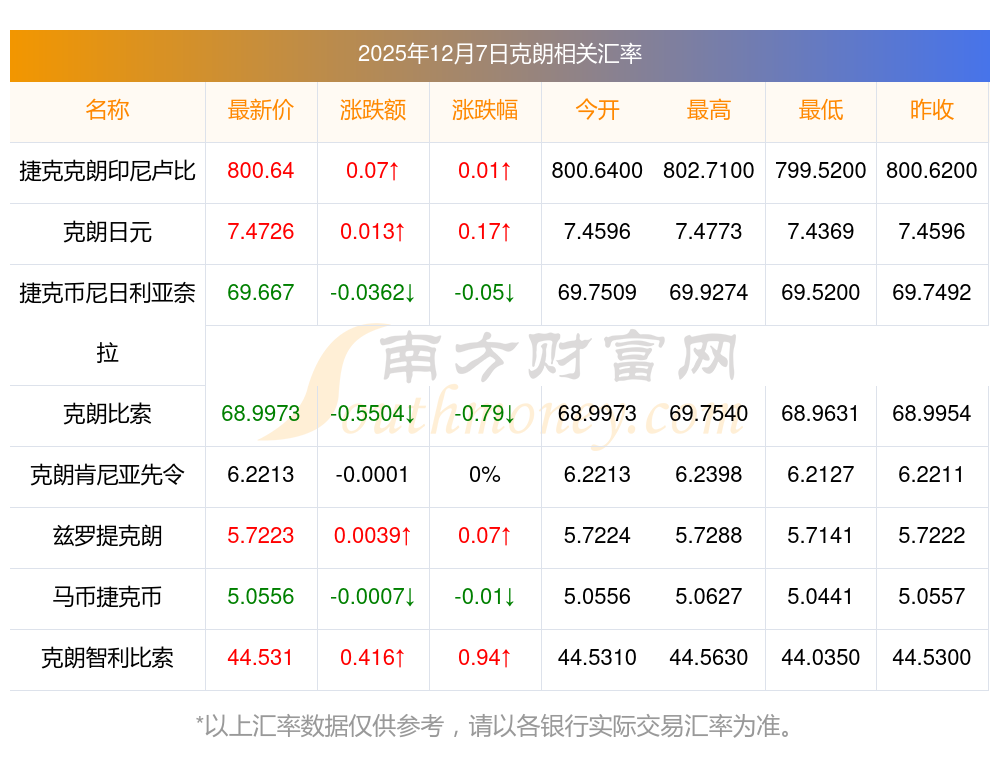Click previous close 800.6200
This screenshot has width=1000, height=757.
[932, 171]
